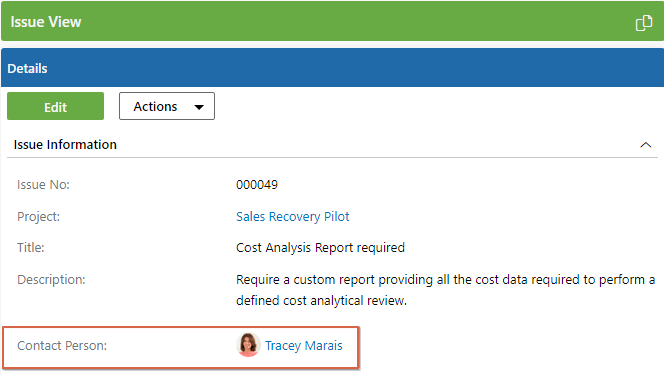Click Tracey Marais profile photo
This screenshot has width=664, height=375.
(248, 345)
